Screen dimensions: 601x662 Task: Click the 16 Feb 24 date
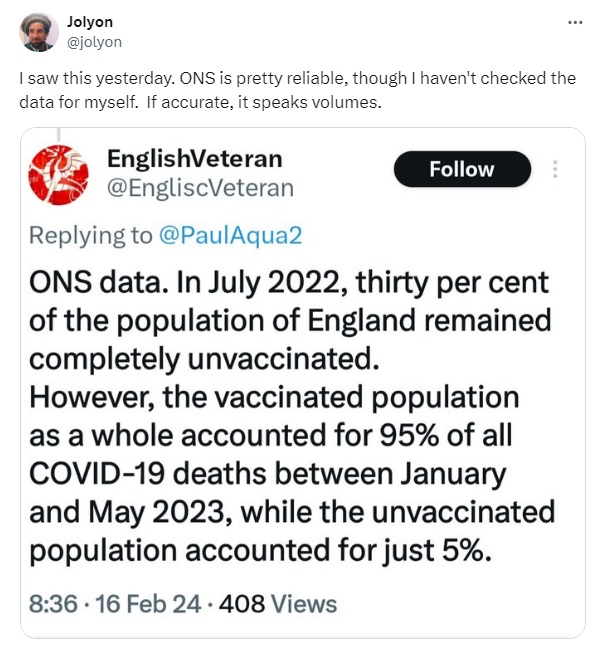[x=148, y=604]
